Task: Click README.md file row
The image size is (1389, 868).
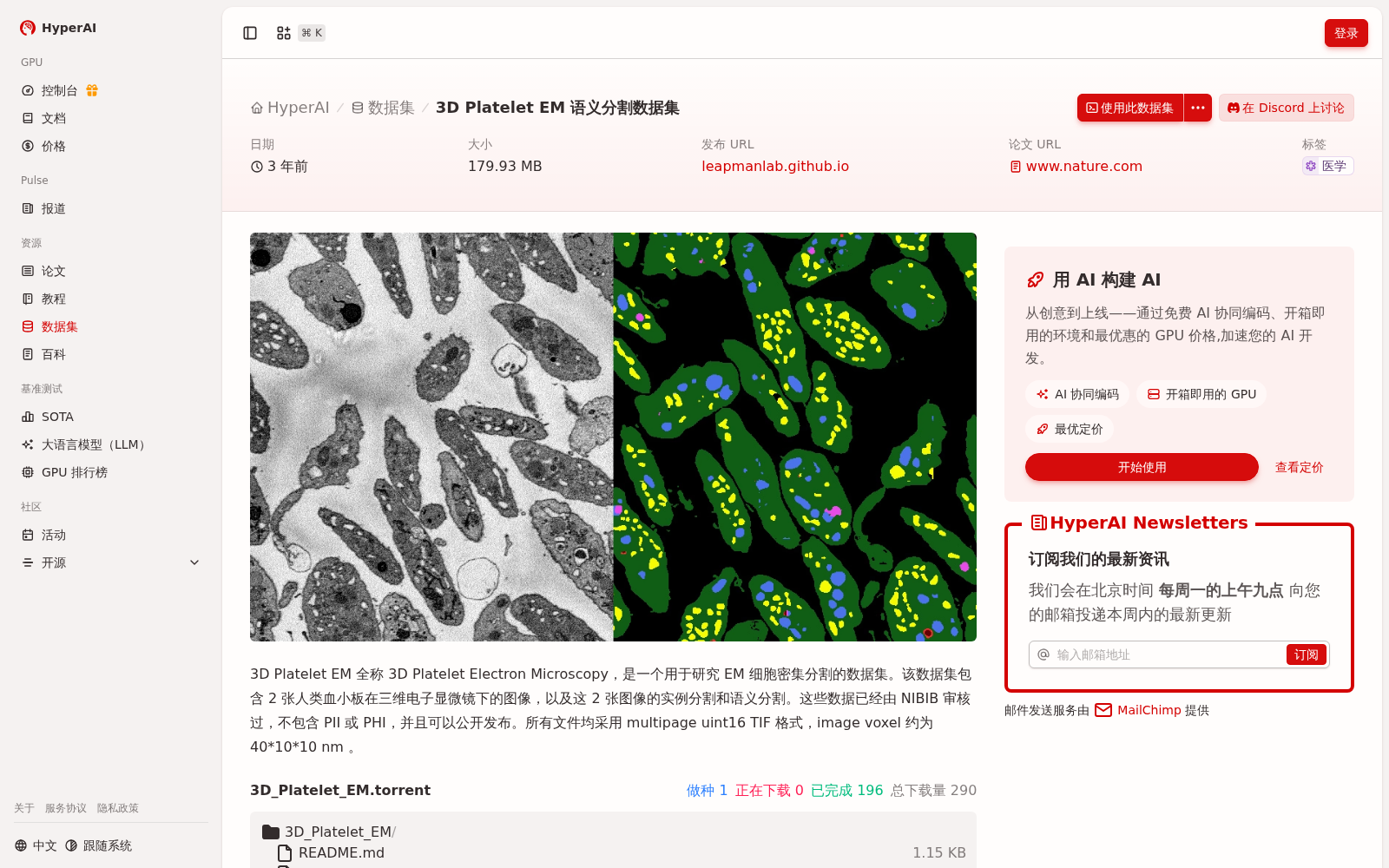Action: coord(613,852)
